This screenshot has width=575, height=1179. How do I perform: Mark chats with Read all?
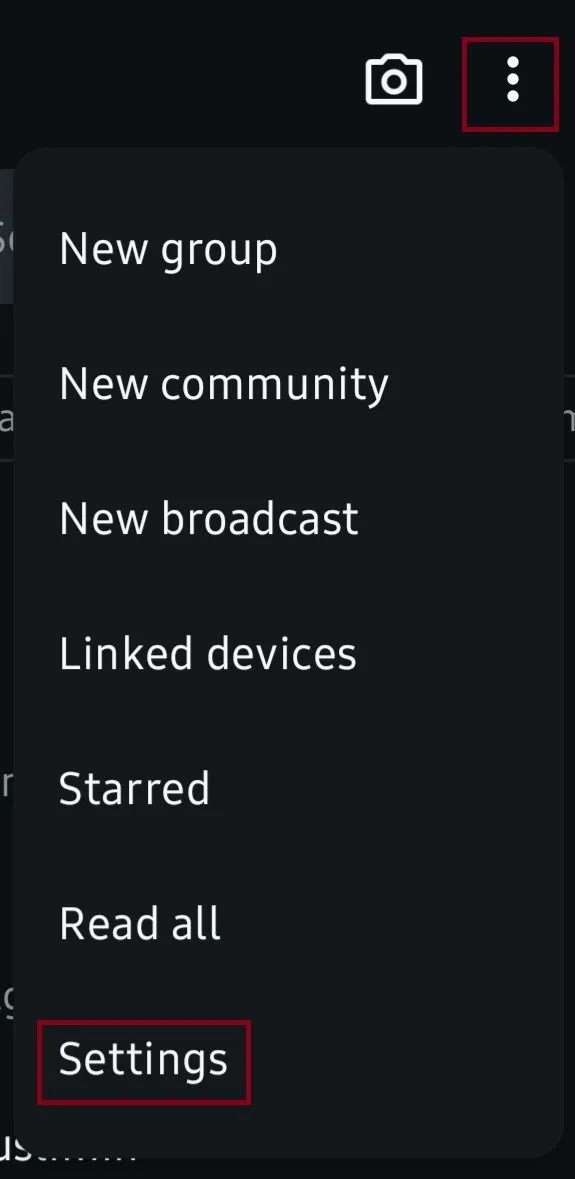point(288,923)
